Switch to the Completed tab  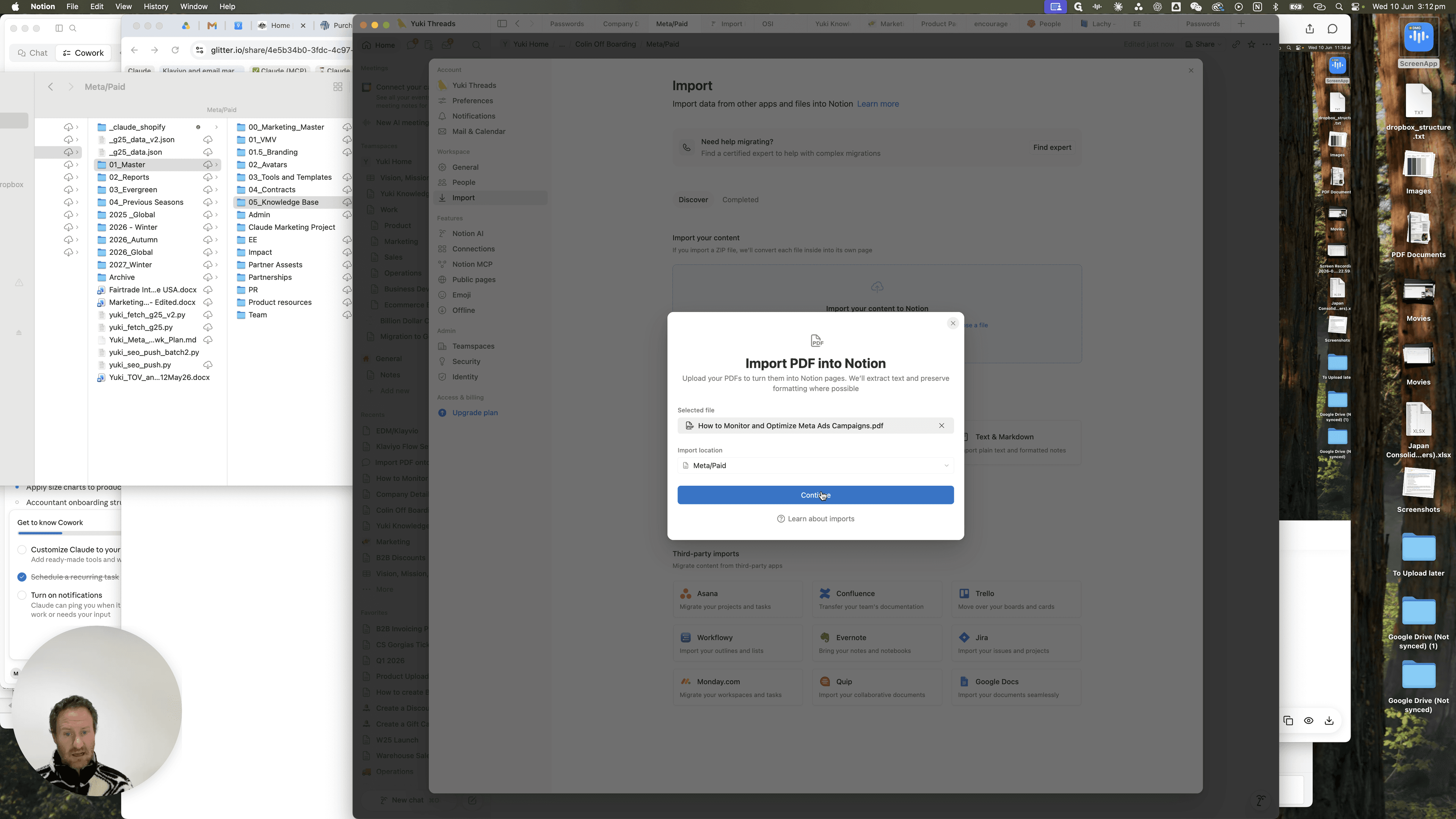click(x=740, y=199)
